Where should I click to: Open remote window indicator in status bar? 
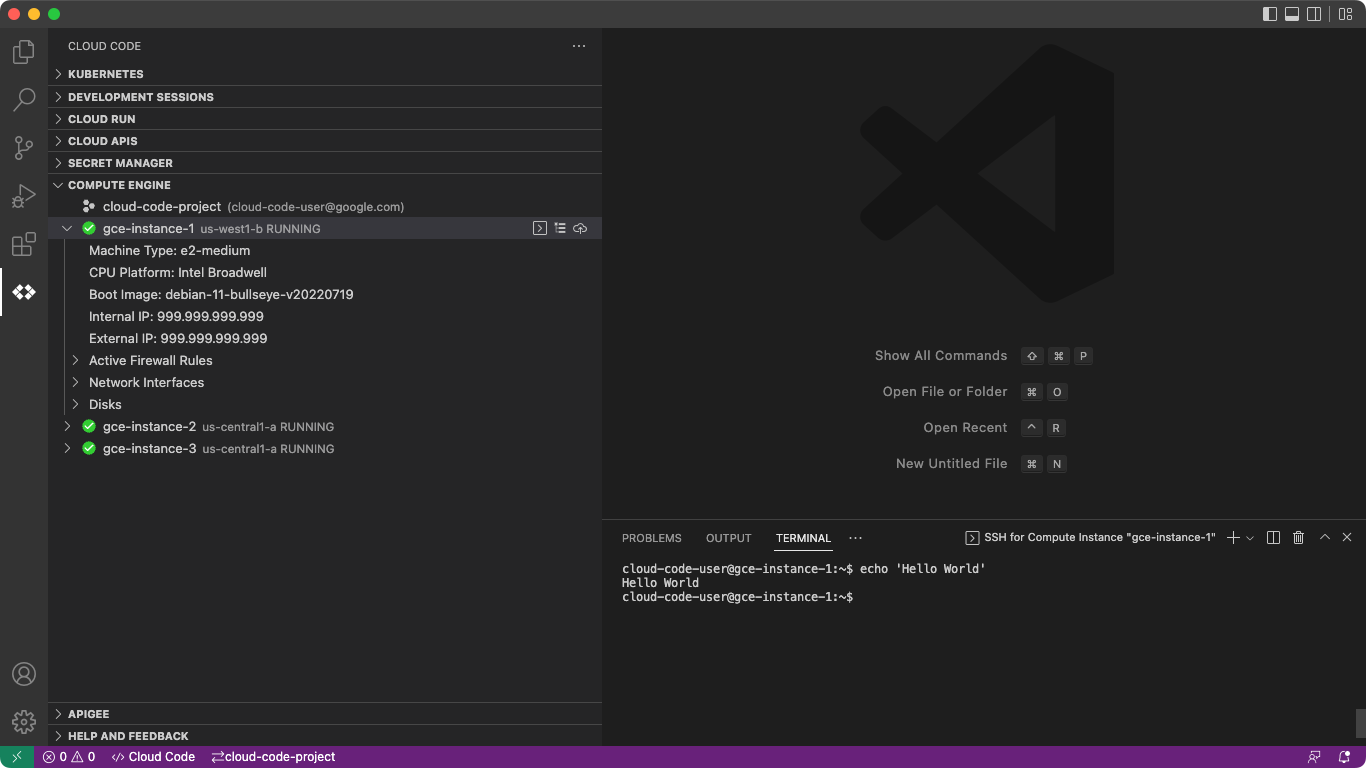[x=17, y=757]
